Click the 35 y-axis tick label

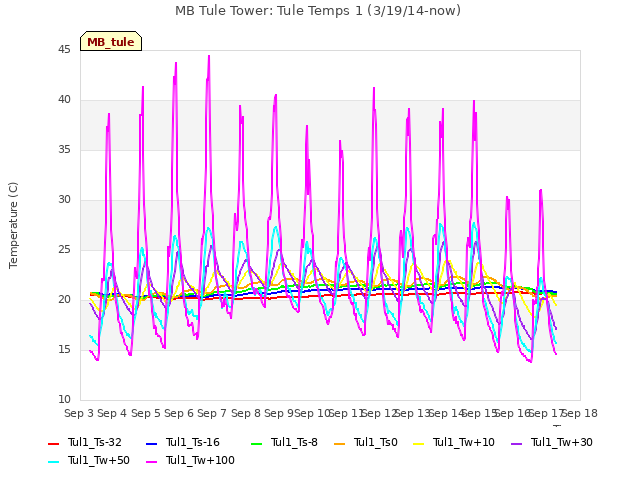[x=64, y=149]
